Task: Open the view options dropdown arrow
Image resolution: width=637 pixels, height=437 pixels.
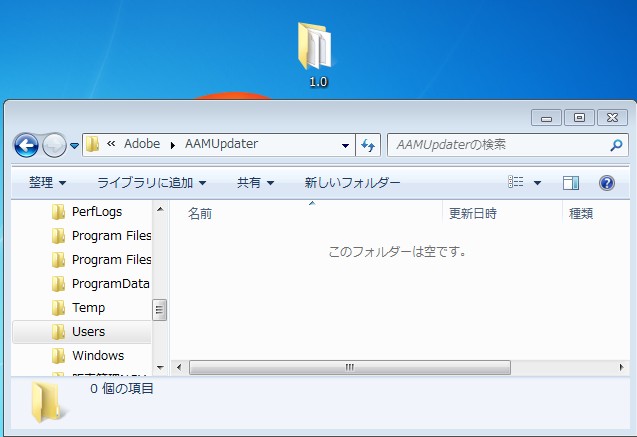Action: [537, 184]
